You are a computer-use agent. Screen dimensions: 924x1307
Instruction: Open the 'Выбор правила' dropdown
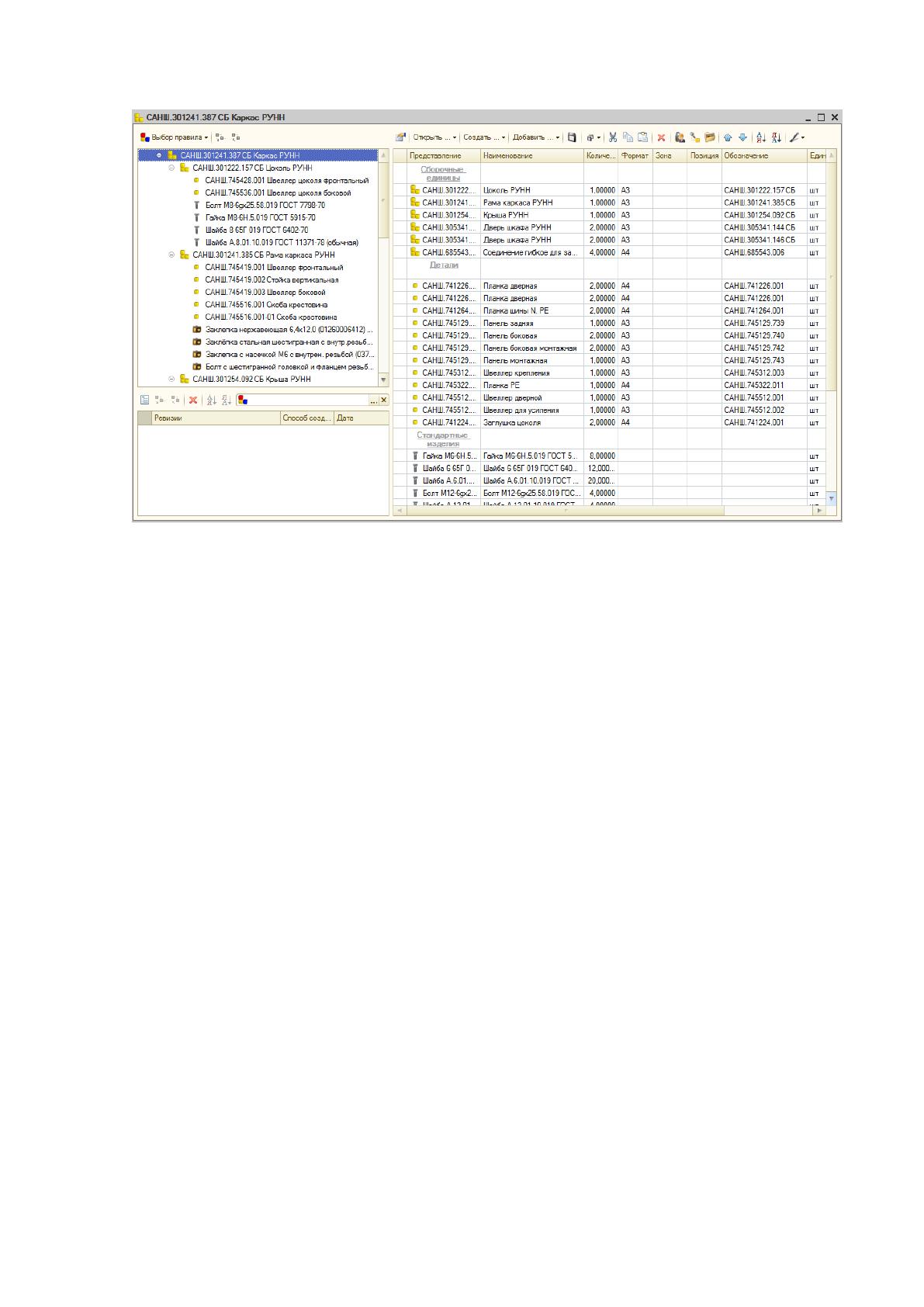point(175,137)
